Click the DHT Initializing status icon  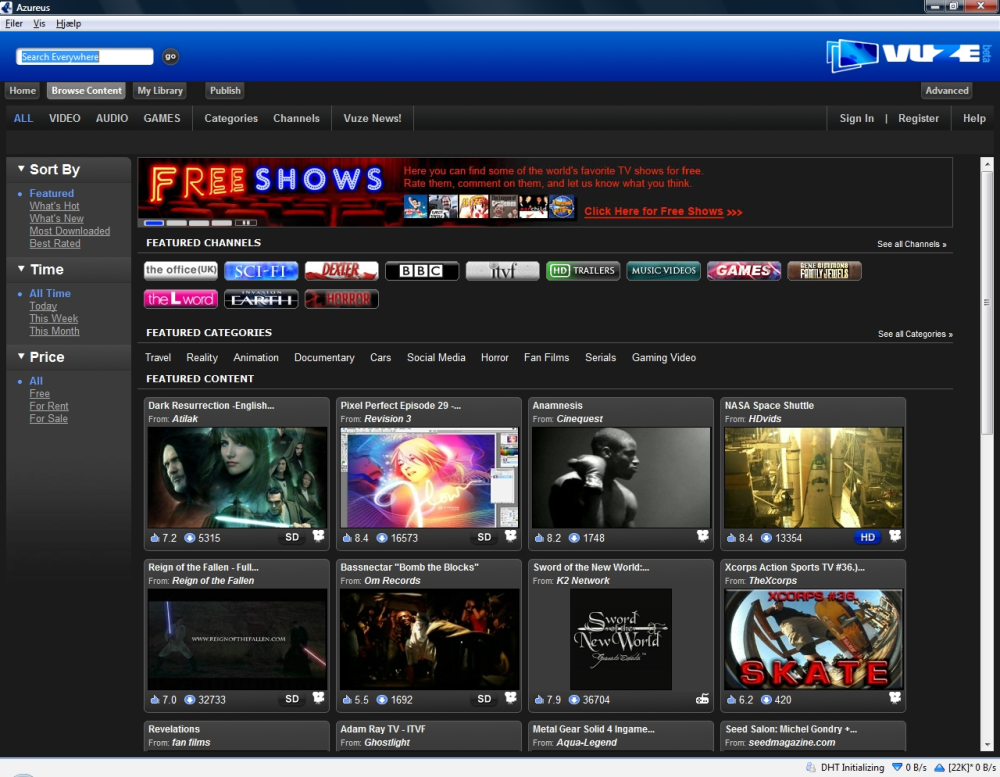(811, 767)
